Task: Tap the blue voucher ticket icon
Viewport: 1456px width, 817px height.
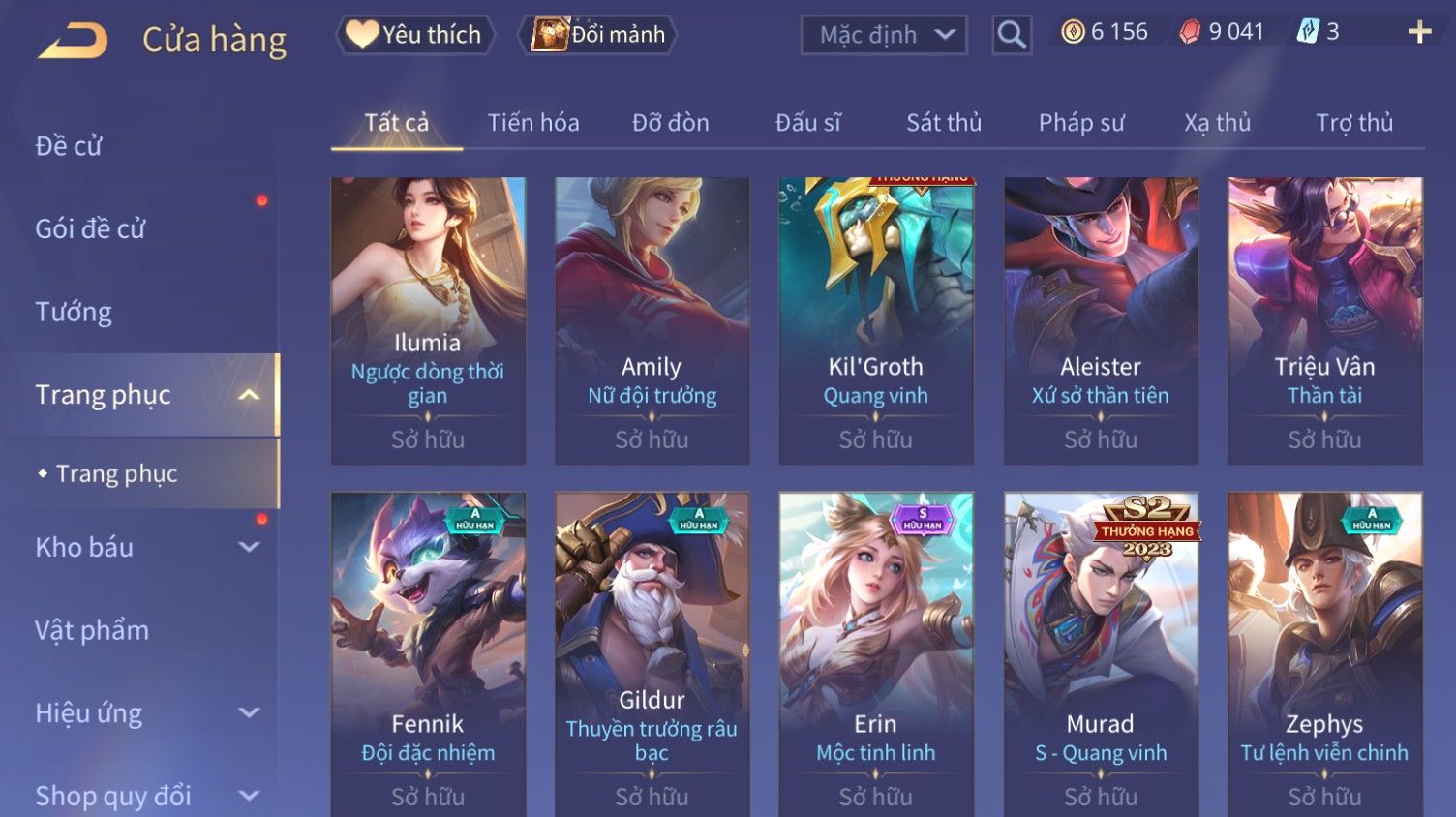Action: [x=1308, y=32]
